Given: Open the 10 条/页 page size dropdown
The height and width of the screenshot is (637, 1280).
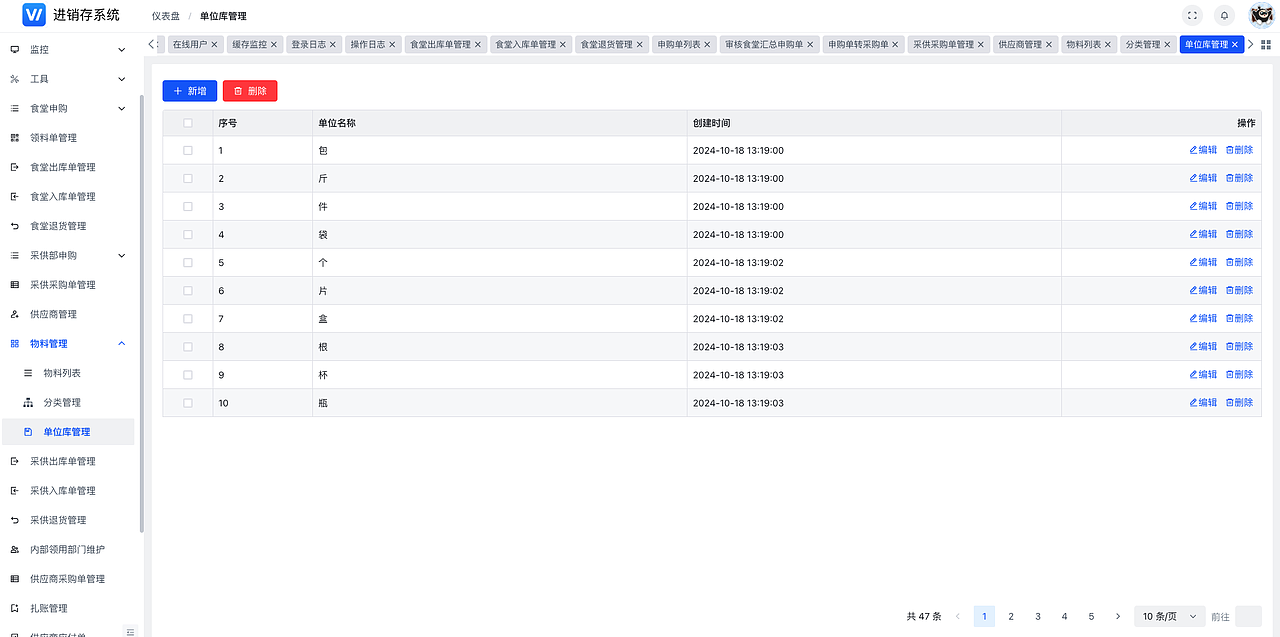Looking at the screenshot, I should tap(1169, 616).
